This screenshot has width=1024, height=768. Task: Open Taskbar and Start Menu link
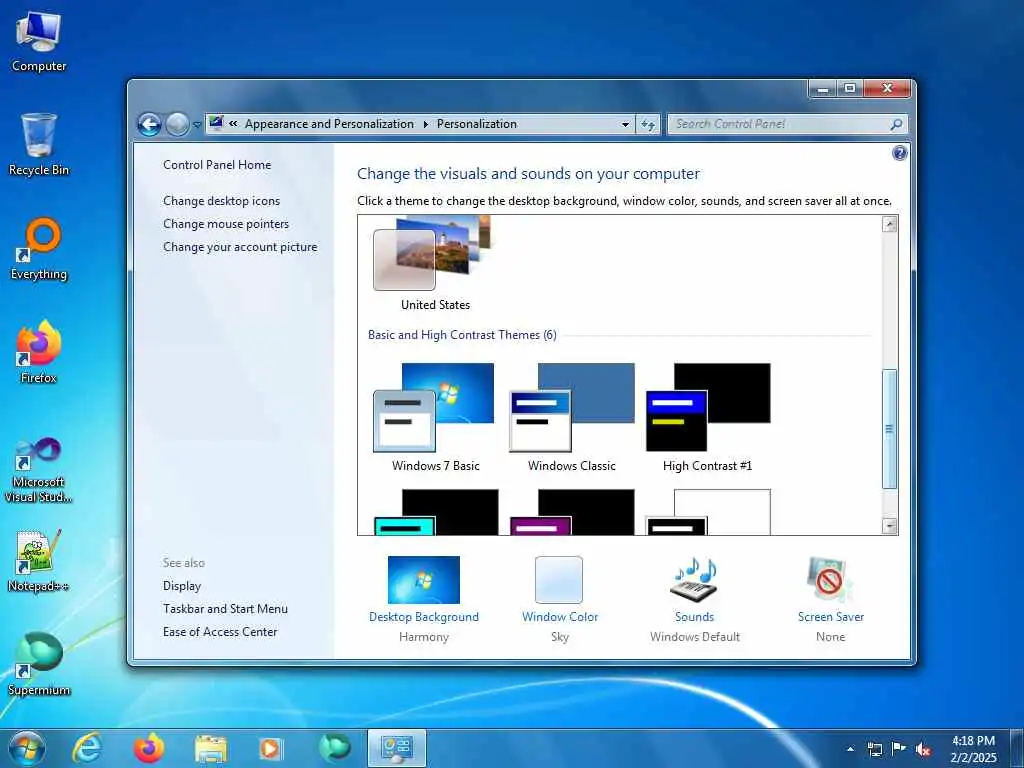tap(225, 609)
